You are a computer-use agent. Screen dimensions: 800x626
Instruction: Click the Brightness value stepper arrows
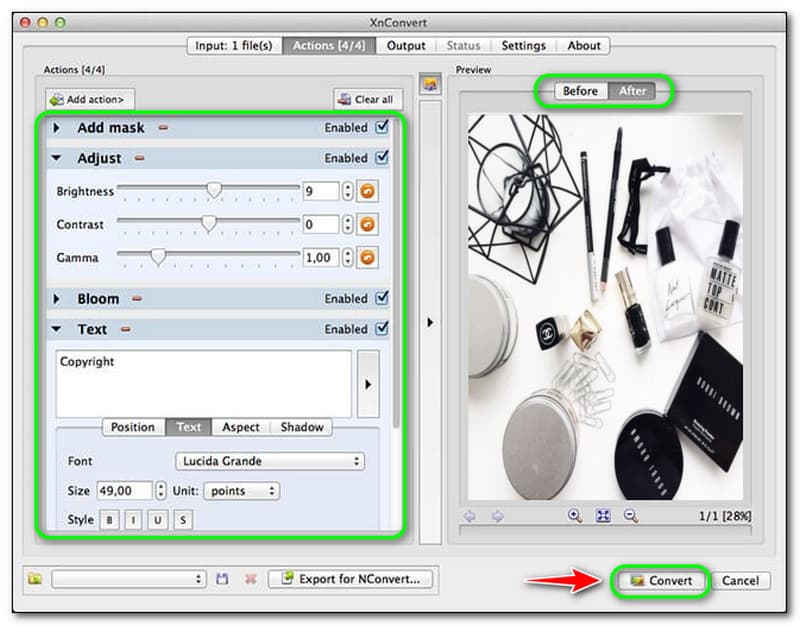click(347, 191)
